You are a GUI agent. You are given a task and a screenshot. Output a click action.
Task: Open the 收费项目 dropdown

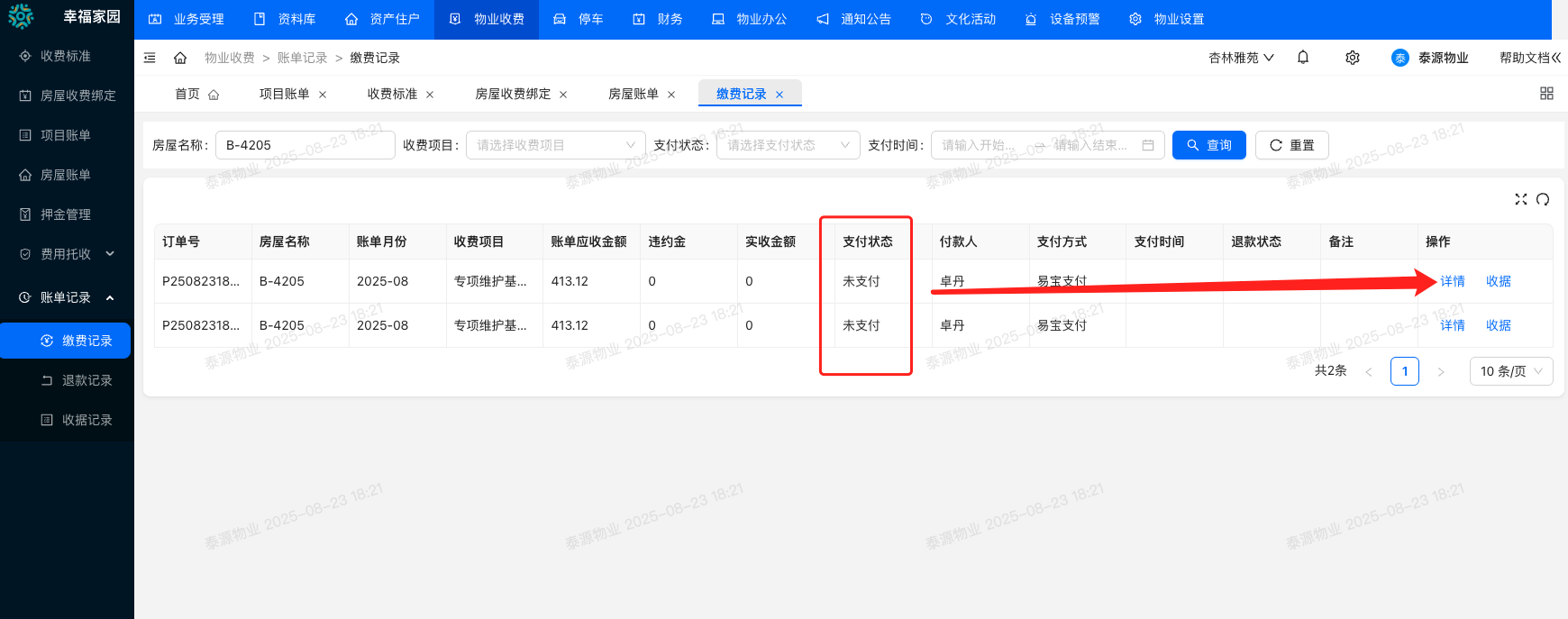(x=555, y=145)
